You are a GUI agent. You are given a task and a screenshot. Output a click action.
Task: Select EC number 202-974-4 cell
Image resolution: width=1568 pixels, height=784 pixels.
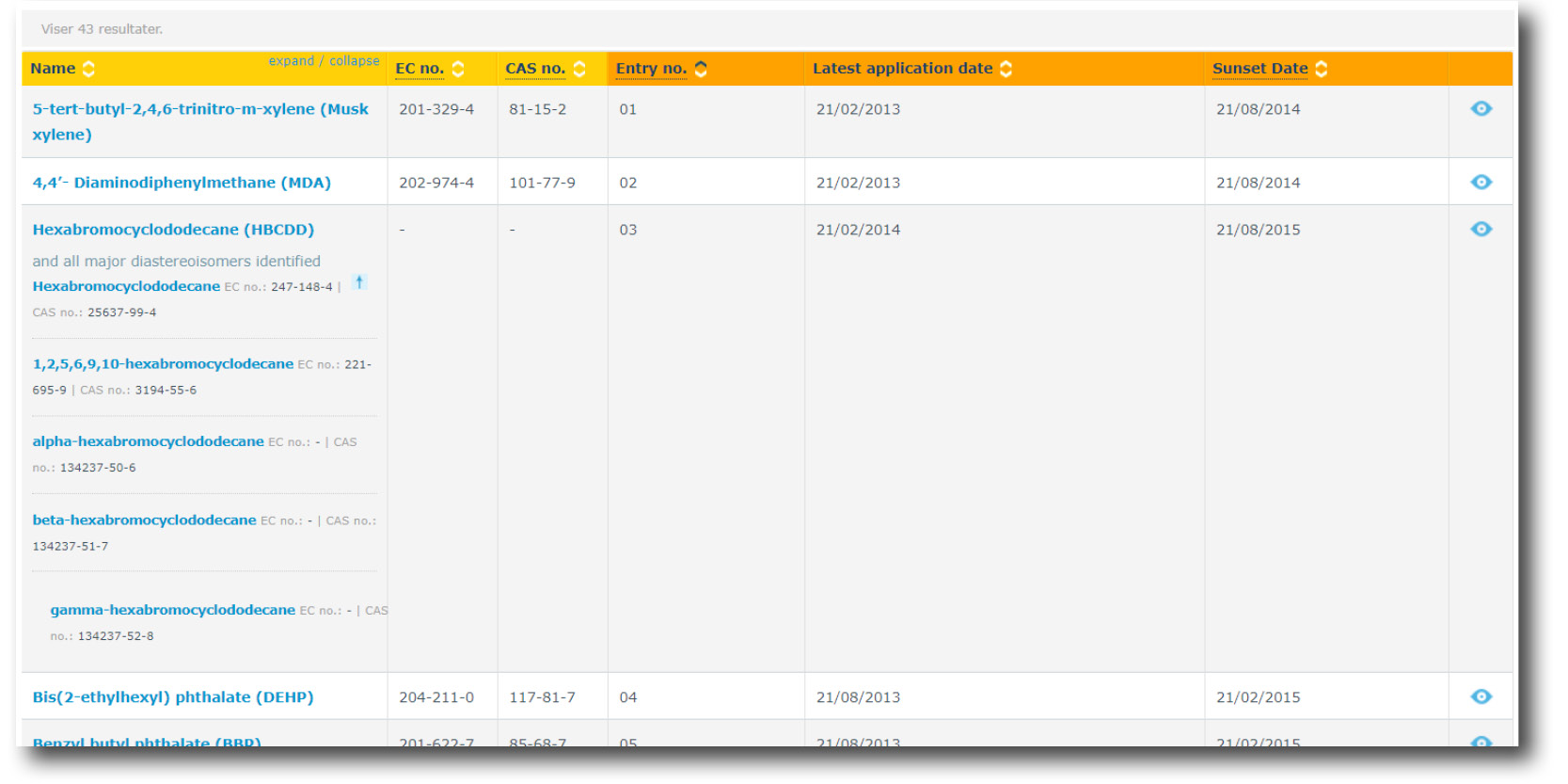[x=436, y=183]
